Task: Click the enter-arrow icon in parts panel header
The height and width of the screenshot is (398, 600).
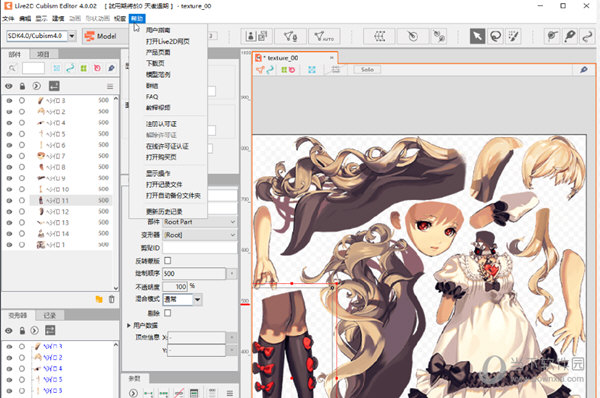Action: 54,86
